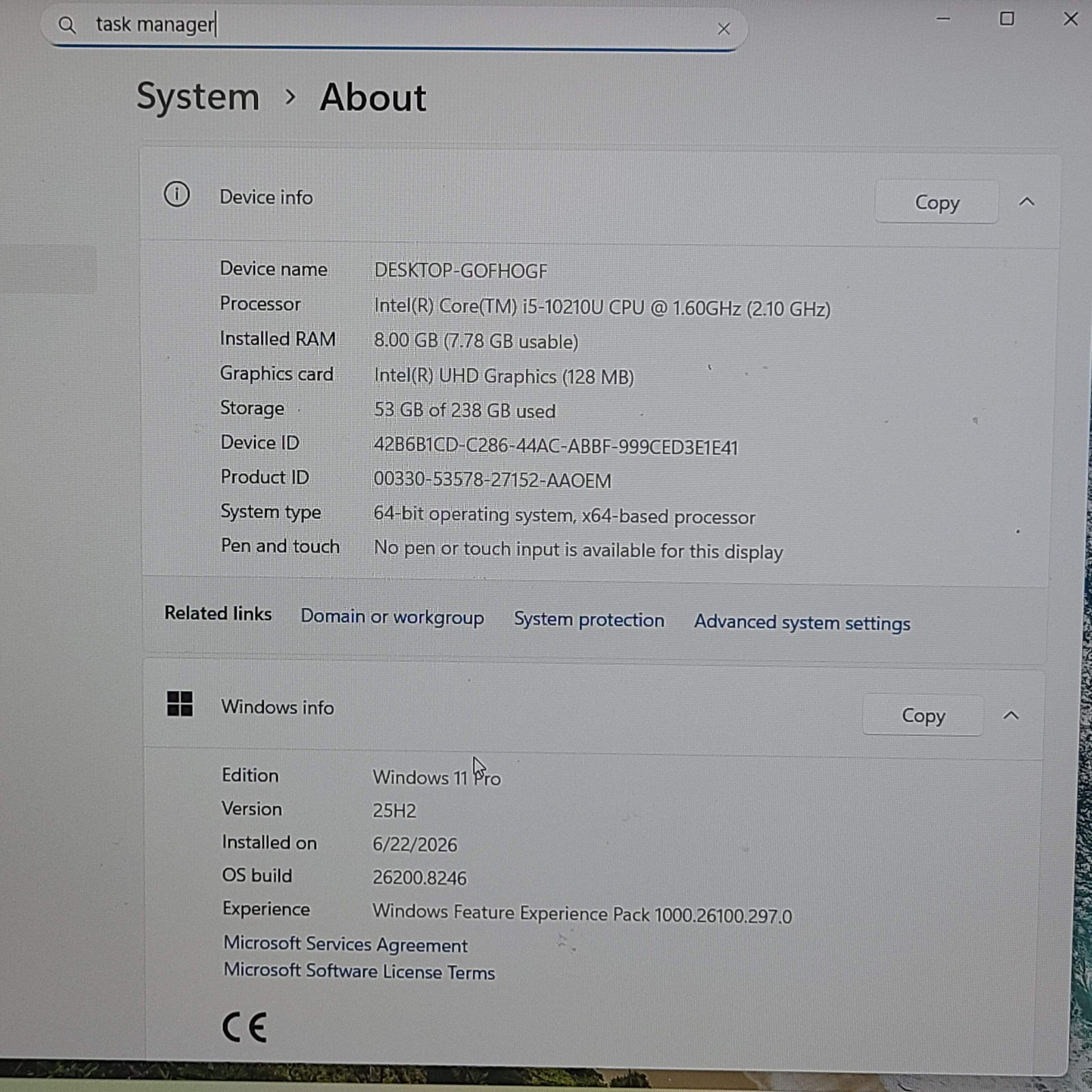
Task: Click "53 GB of 238 GB used" storage value
Action: tap(465, 410)
